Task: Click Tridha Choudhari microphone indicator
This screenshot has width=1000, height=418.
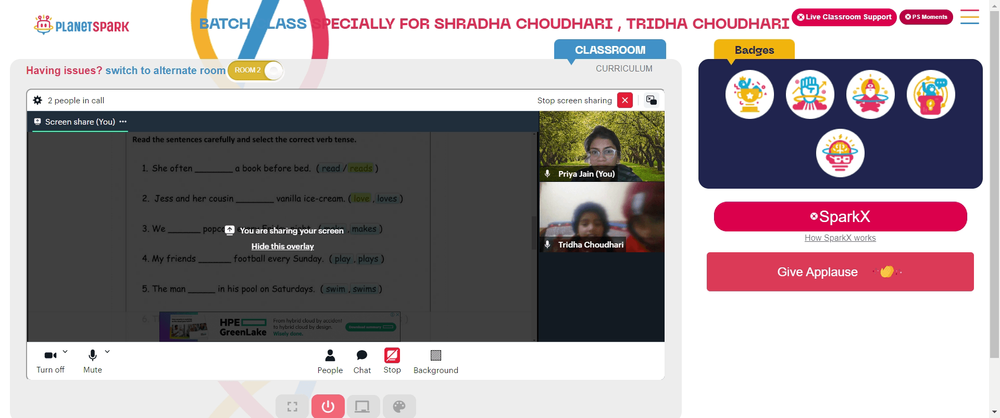Action: coord(547,244)
